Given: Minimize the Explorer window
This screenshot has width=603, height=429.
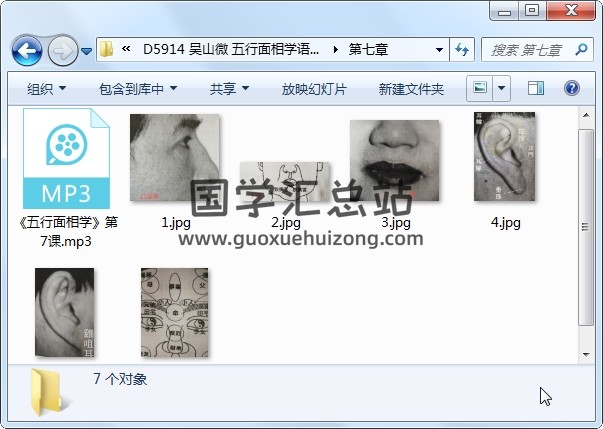Looking at the screenshot, I should pyautogui.click(x=504, y=11).
